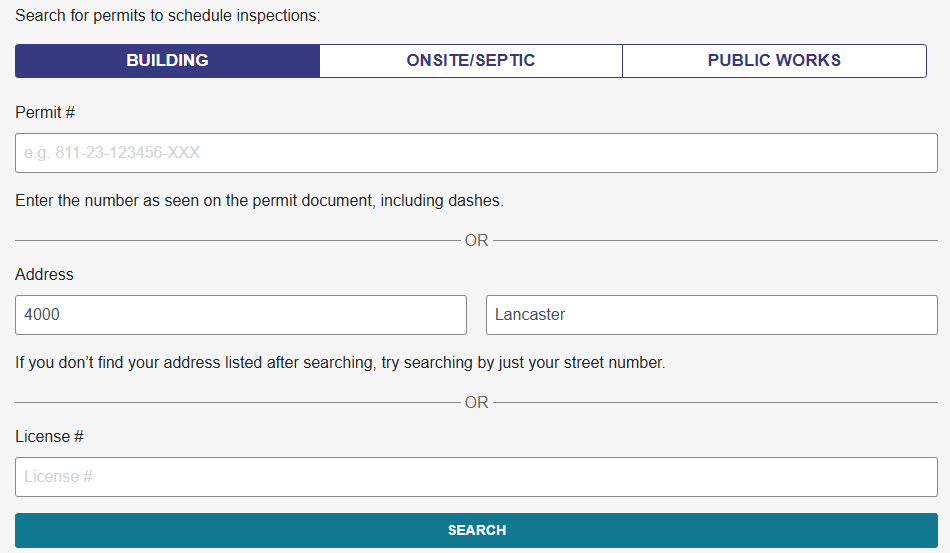Screen dimensions: 950x553
Task: Click divider line right of OR above License #
Action: click(715, 403)
